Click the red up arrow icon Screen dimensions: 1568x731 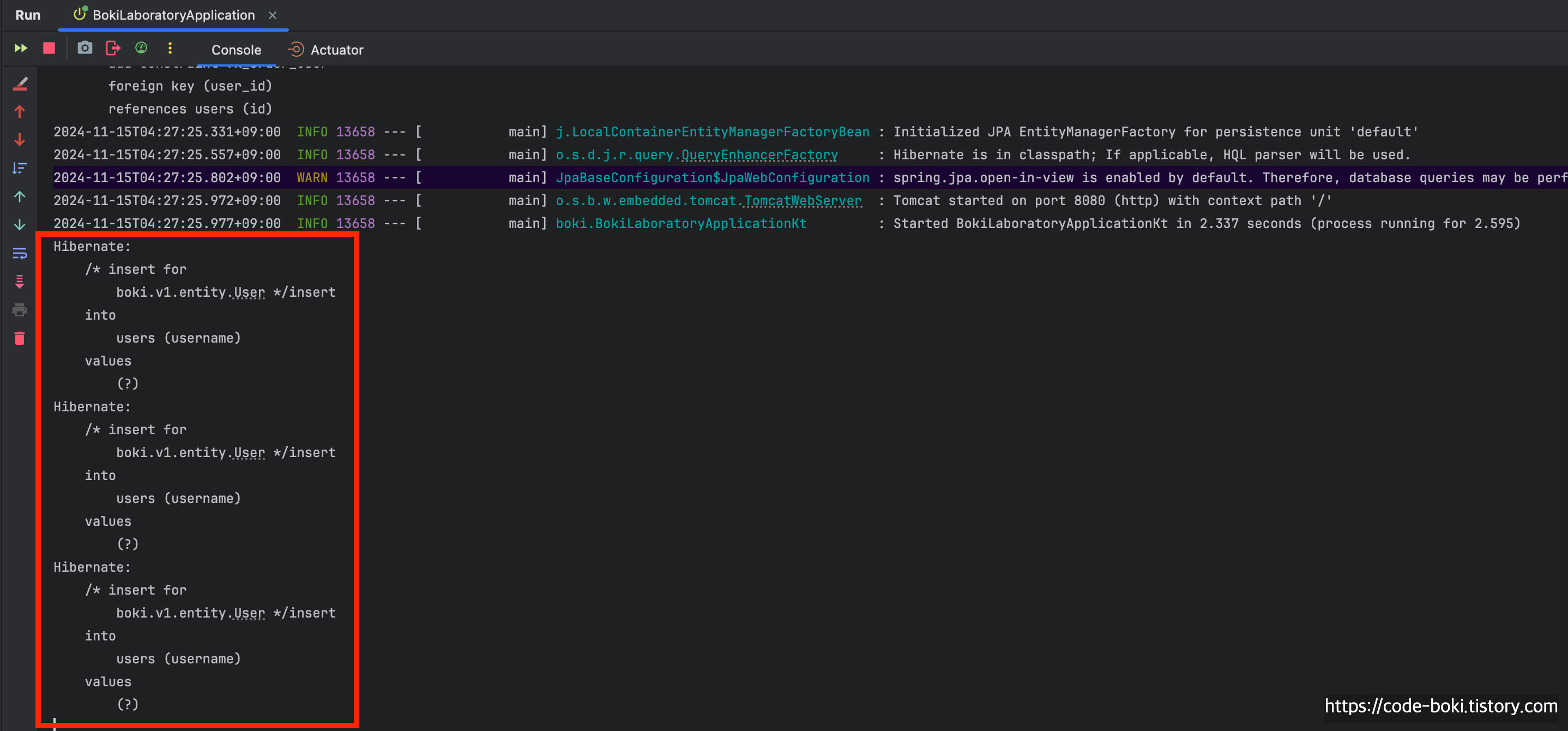pos(20,111)
